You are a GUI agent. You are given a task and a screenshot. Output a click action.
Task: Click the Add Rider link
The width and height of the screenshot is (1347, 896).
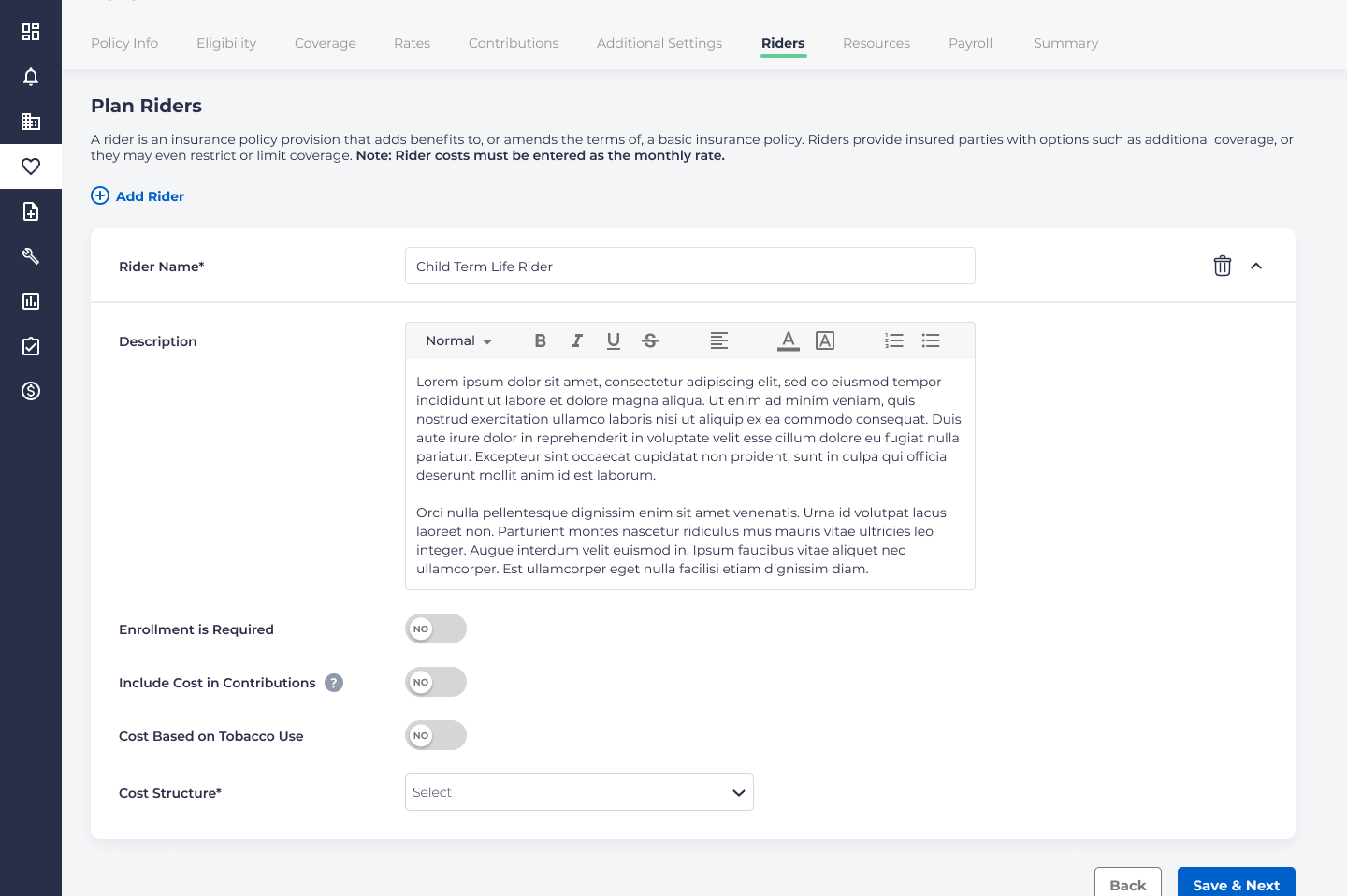tap(138, 195)
